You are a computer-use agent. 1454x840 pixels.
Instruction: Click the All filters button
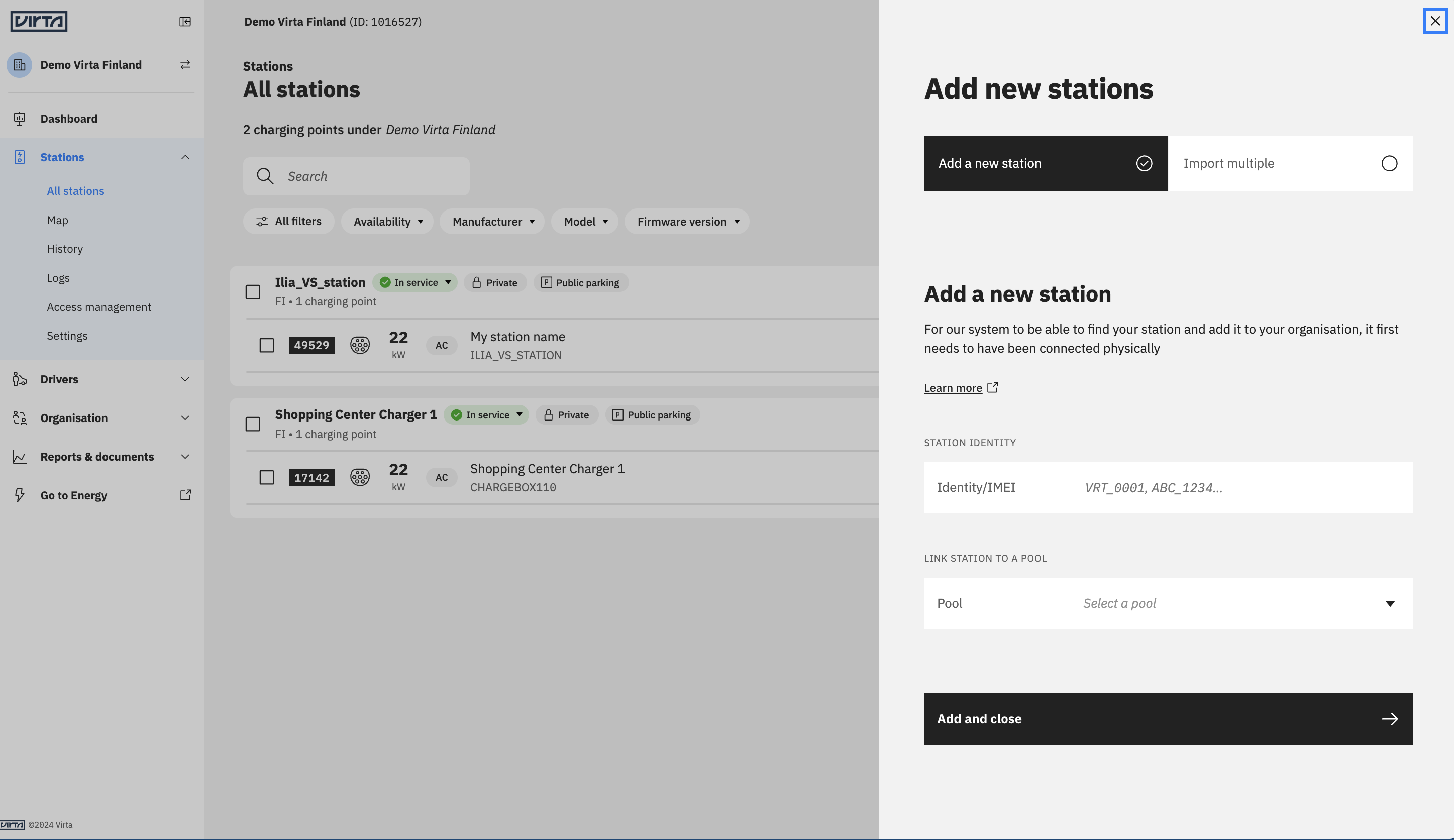point(288,222)
